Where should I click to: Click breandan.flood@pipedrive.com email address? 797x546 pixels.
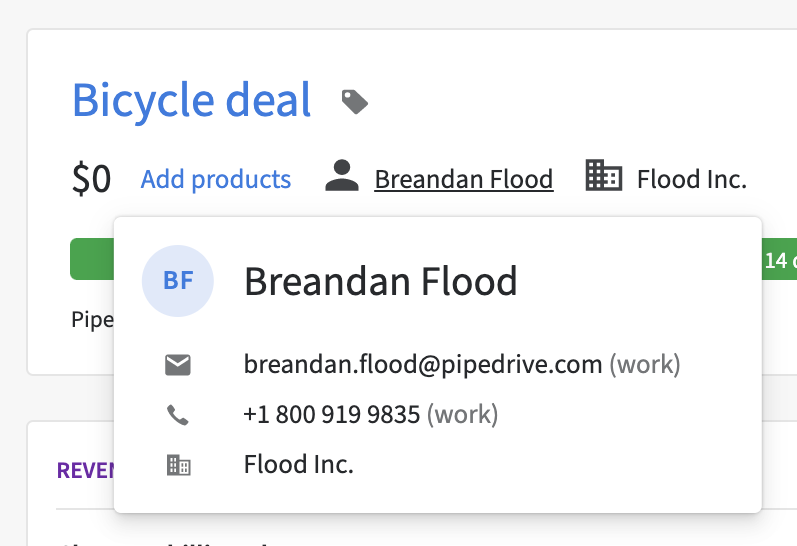tap(423, 365)
